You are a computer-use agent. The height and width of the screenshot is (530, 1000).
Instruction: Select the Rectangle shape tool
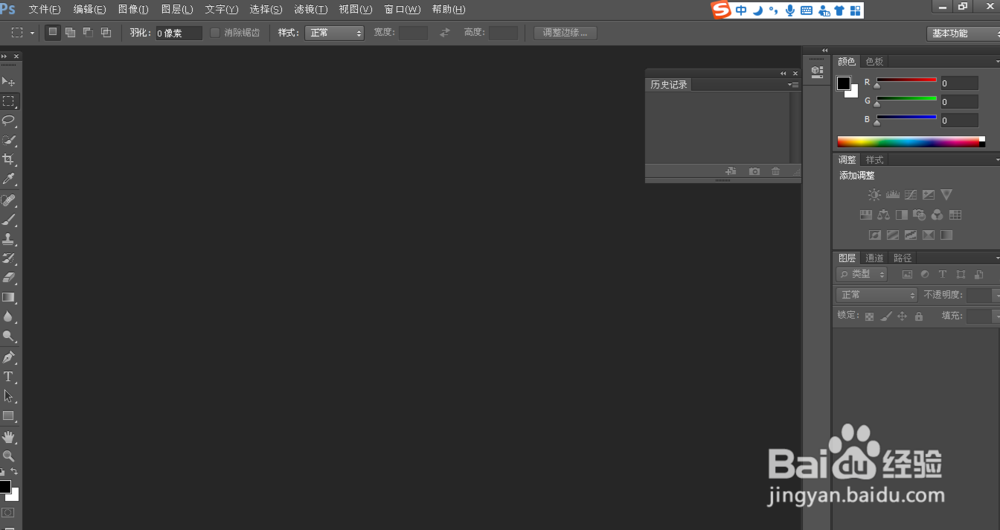8,416
